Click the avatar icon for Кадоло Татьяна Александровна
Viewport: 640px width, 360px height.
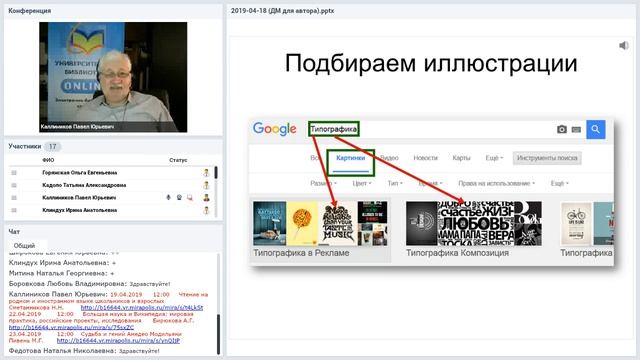coord(206,185)
